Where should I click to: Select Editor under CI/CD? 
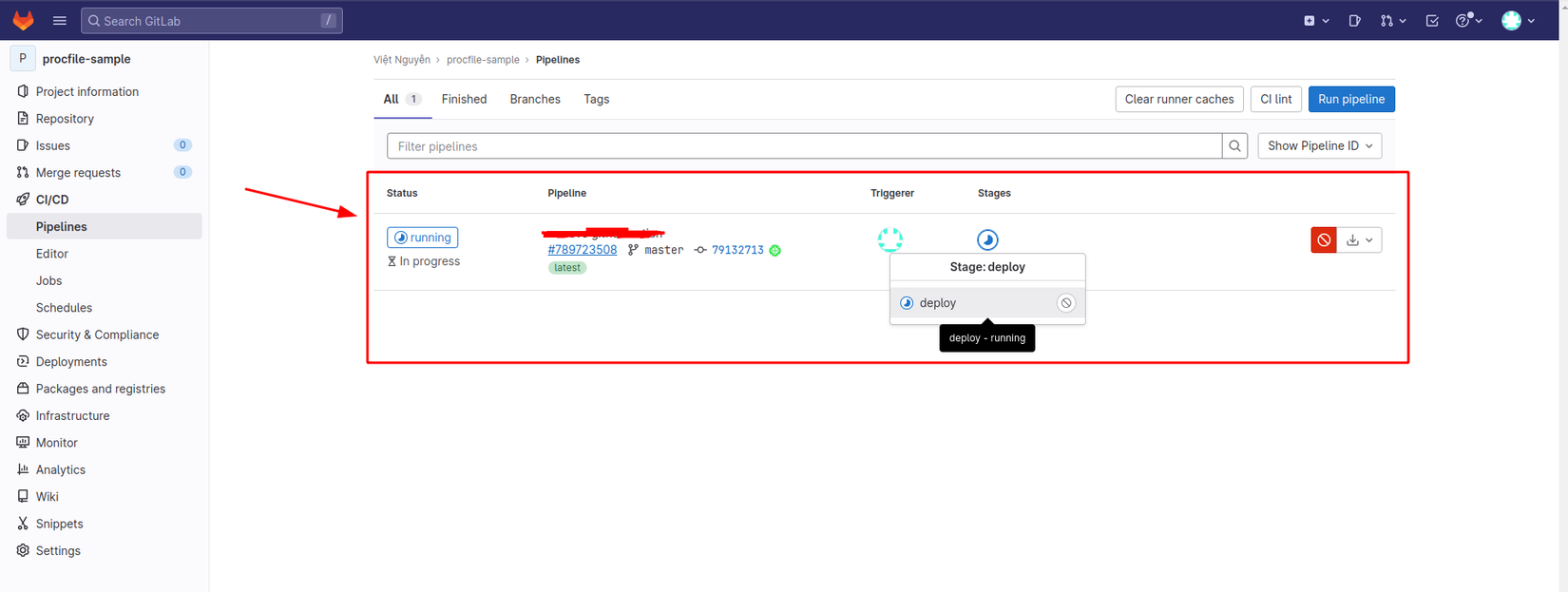(x=52, y=254)
